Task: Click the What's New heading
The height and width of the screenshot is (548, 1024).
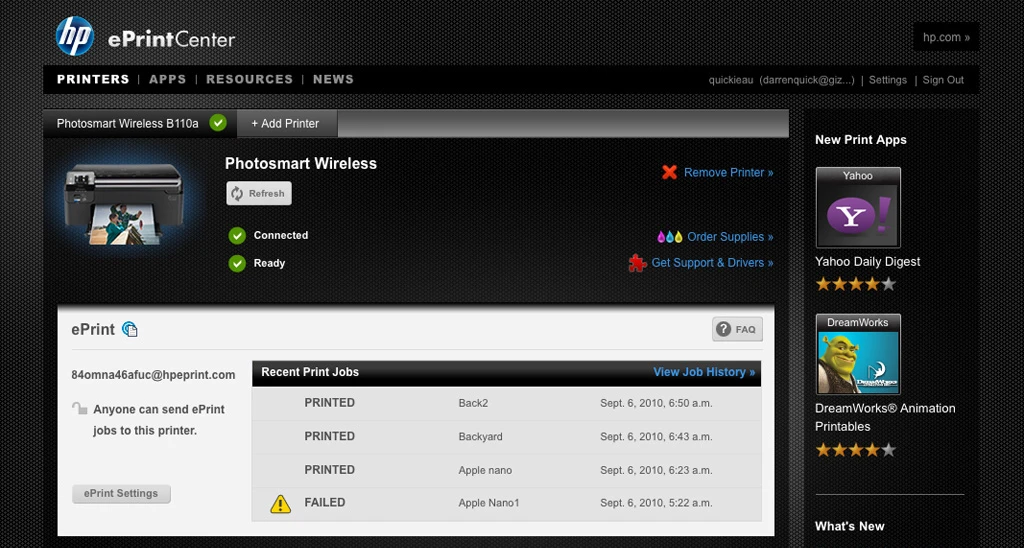Action: 850,526
